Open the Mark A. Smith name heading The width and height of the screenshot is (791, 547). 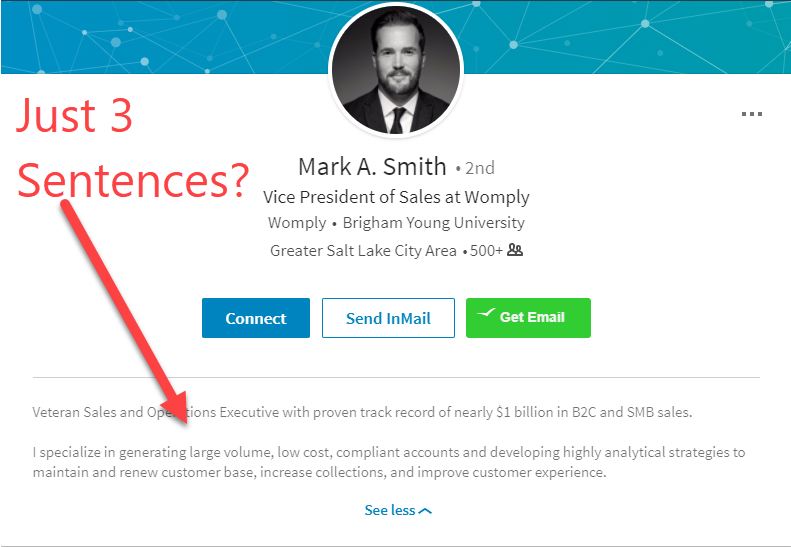(372, 167)
